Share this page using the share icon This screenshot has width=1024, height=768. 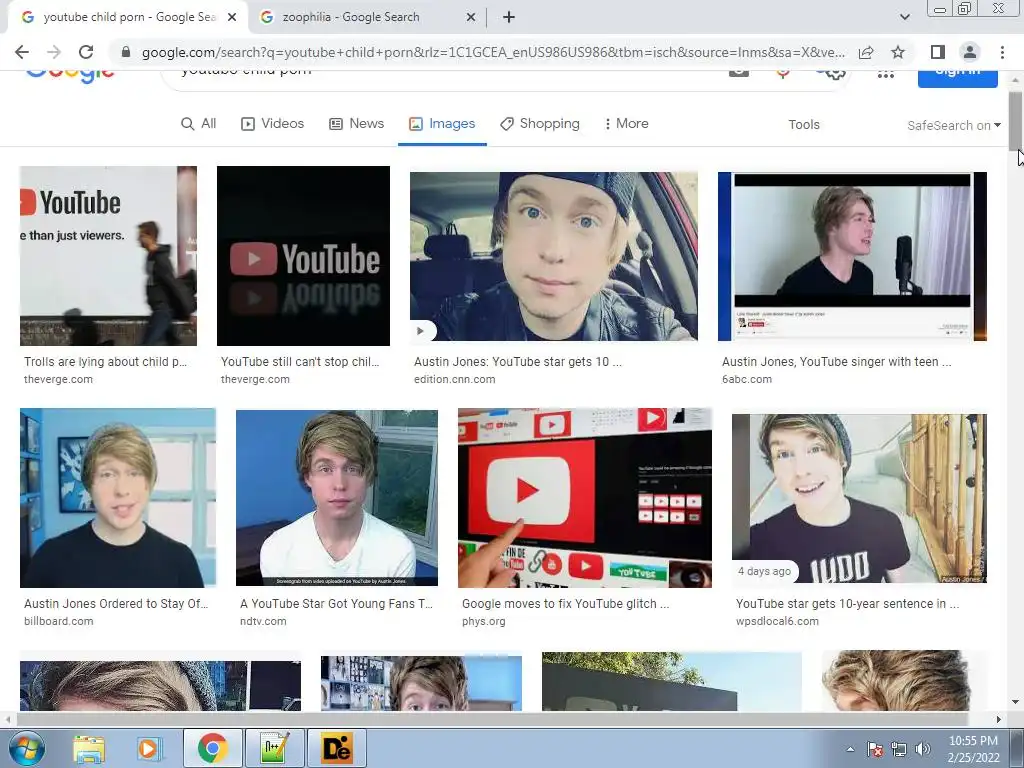[x=866, y=52]
